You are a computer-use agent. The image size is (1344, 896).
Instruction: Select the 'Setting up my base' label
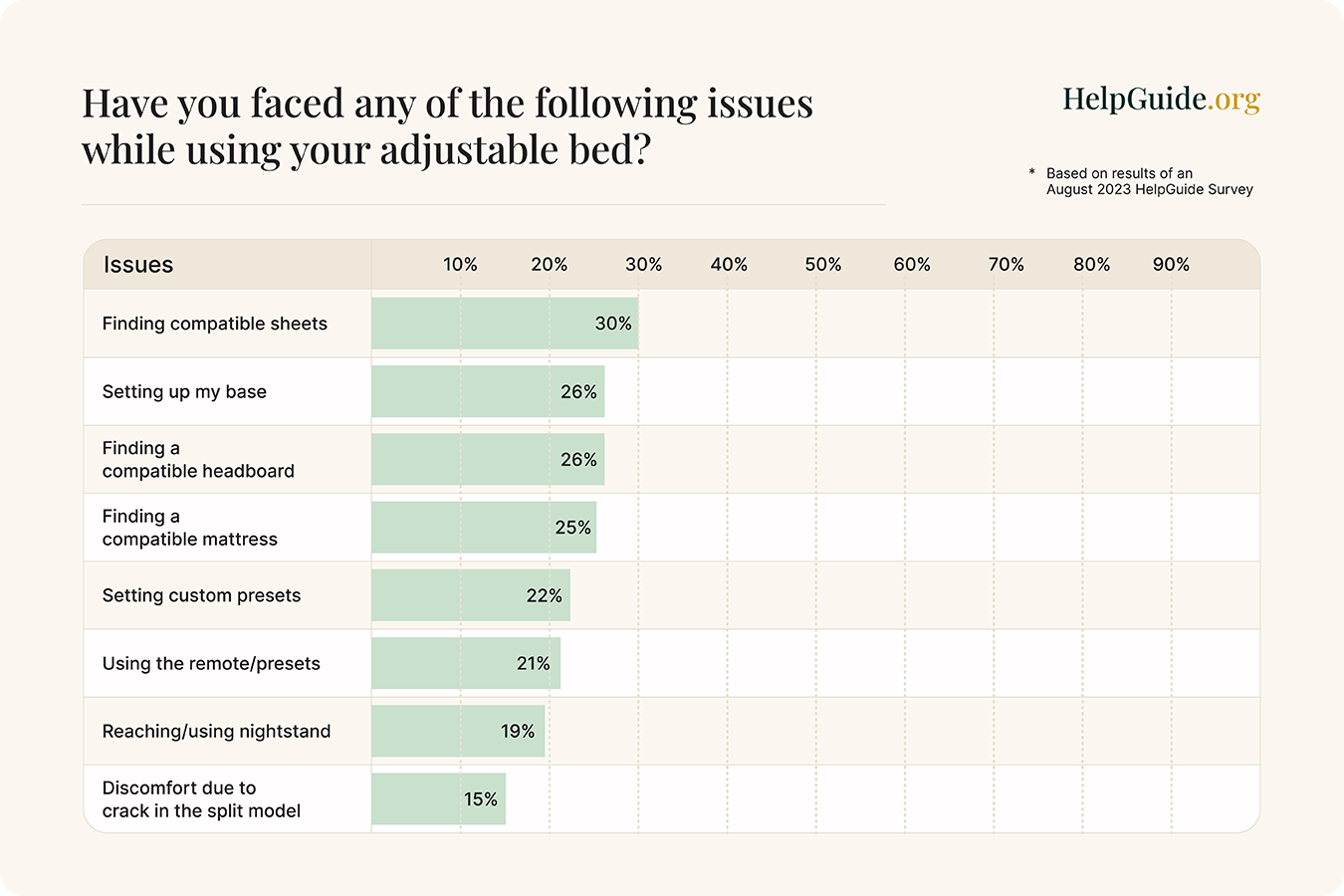pos(184,391)
